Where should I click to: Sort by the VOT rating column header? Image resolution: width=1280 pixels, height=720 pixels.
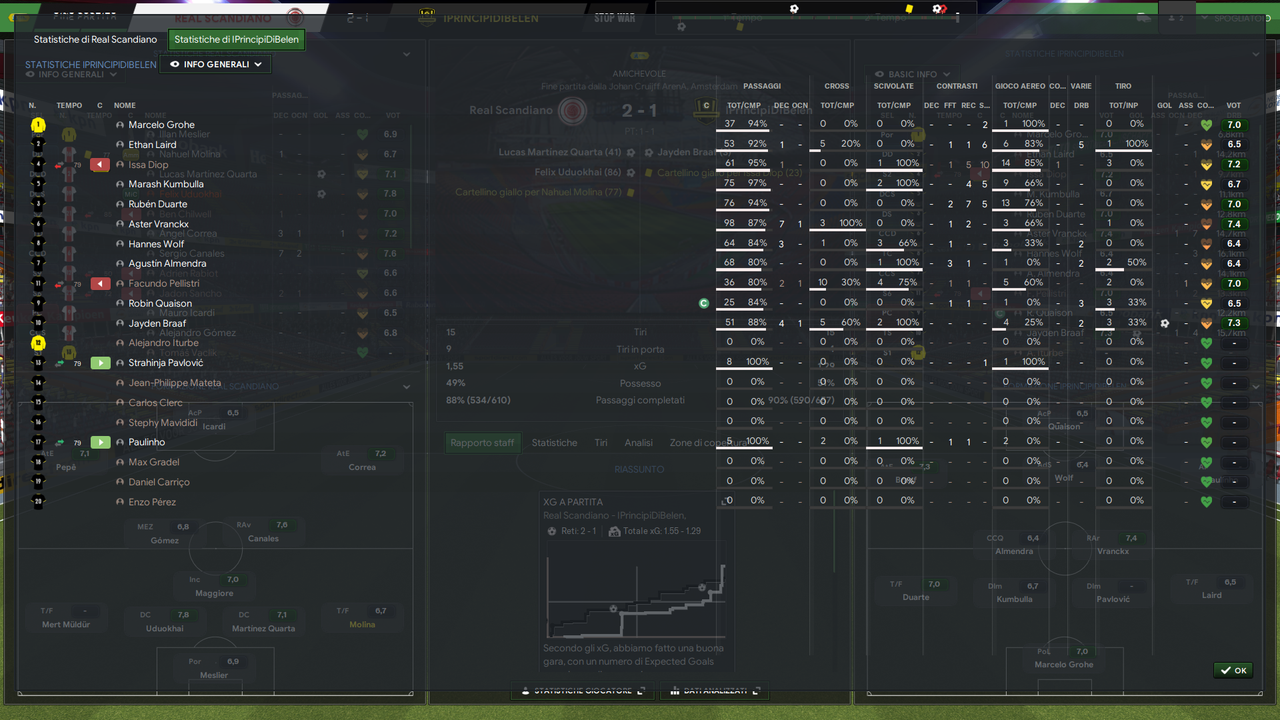coord(1234,105)
